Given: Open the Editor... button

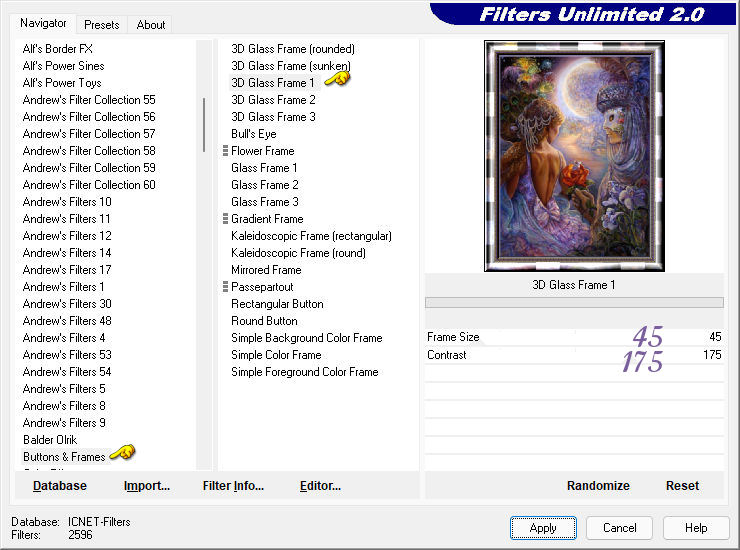Looking at the screenshot, I should 320,486.
